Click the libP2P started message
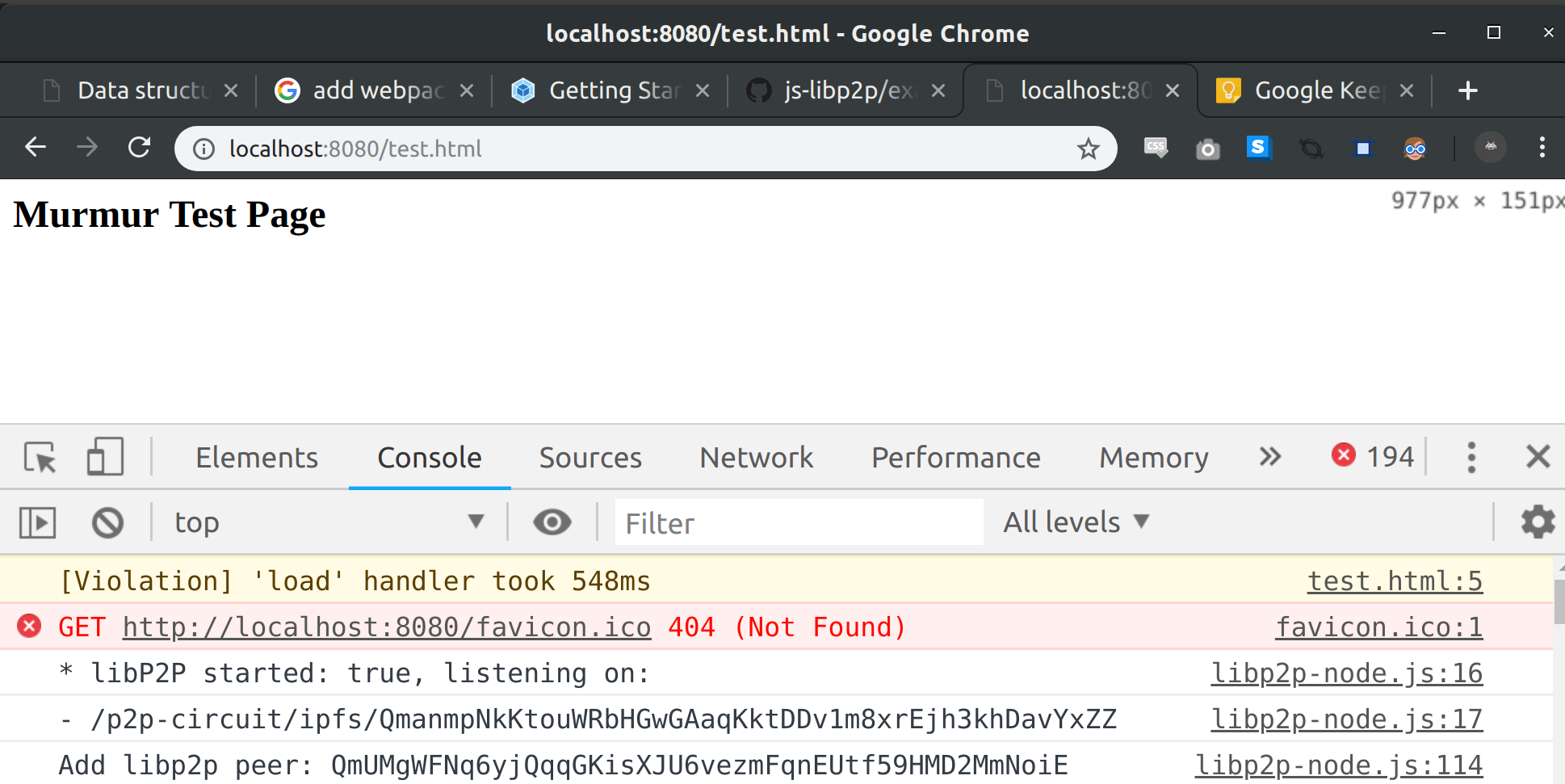 click(x=355, y=673)
